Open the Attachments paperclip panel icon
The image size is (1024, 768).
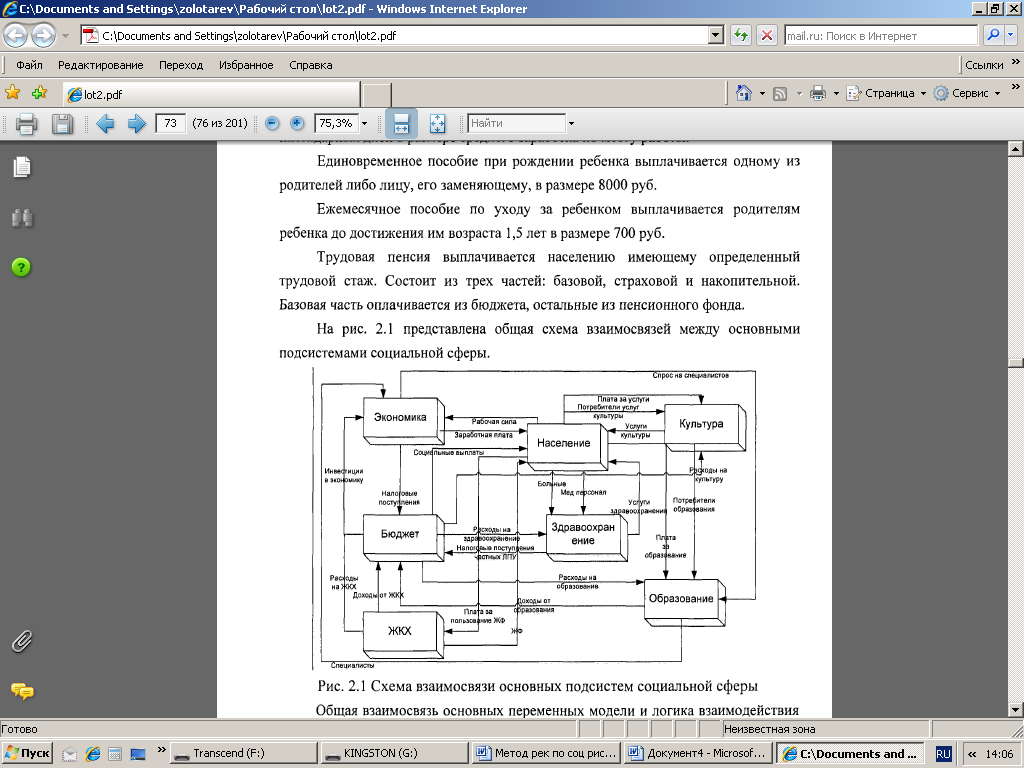coord(22,641)
